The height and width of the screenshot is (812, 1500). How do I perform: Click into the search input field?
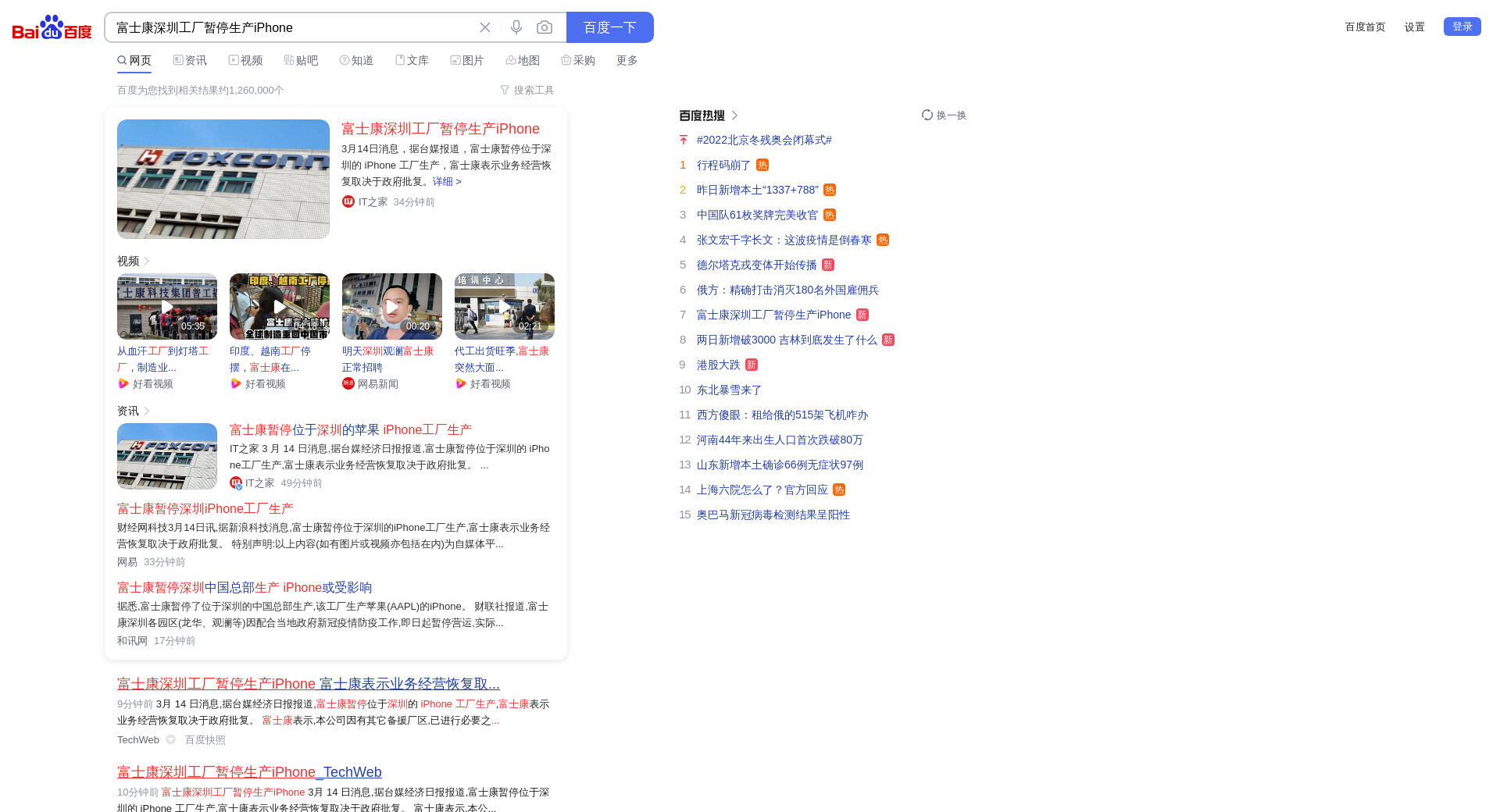point(289,27)
